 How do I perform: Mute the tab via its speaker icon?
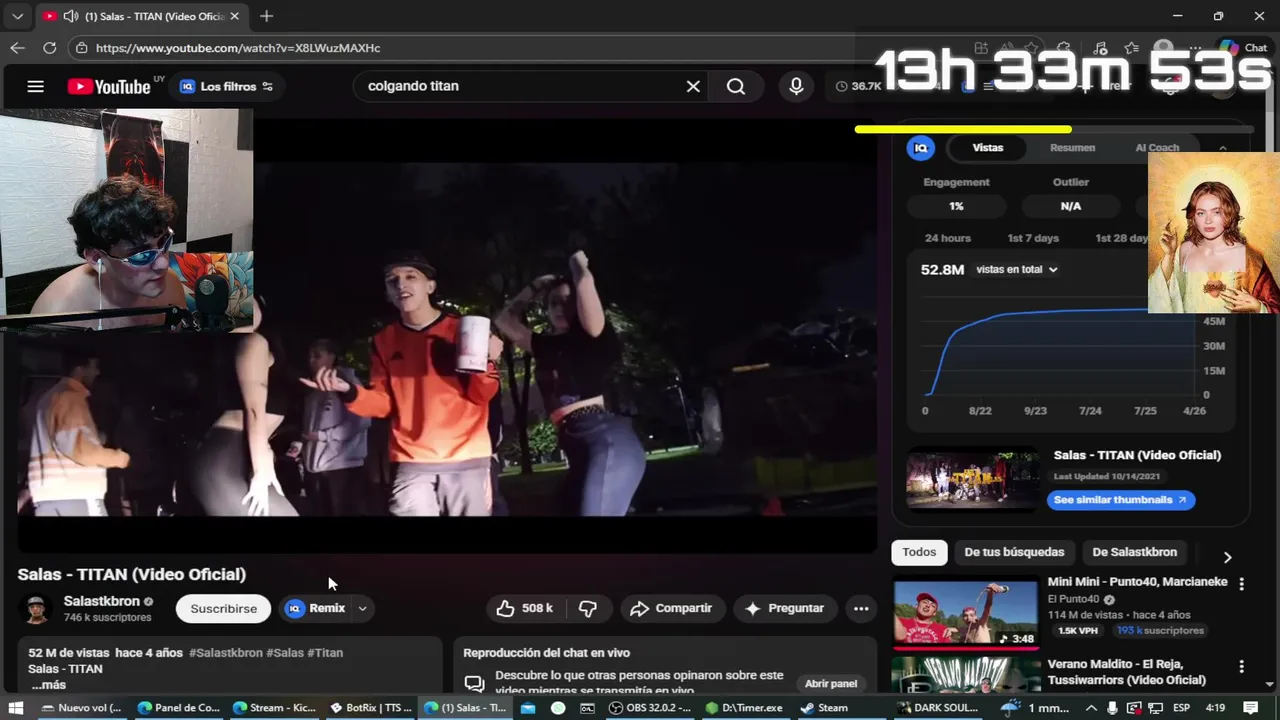[x=70, y=16]
